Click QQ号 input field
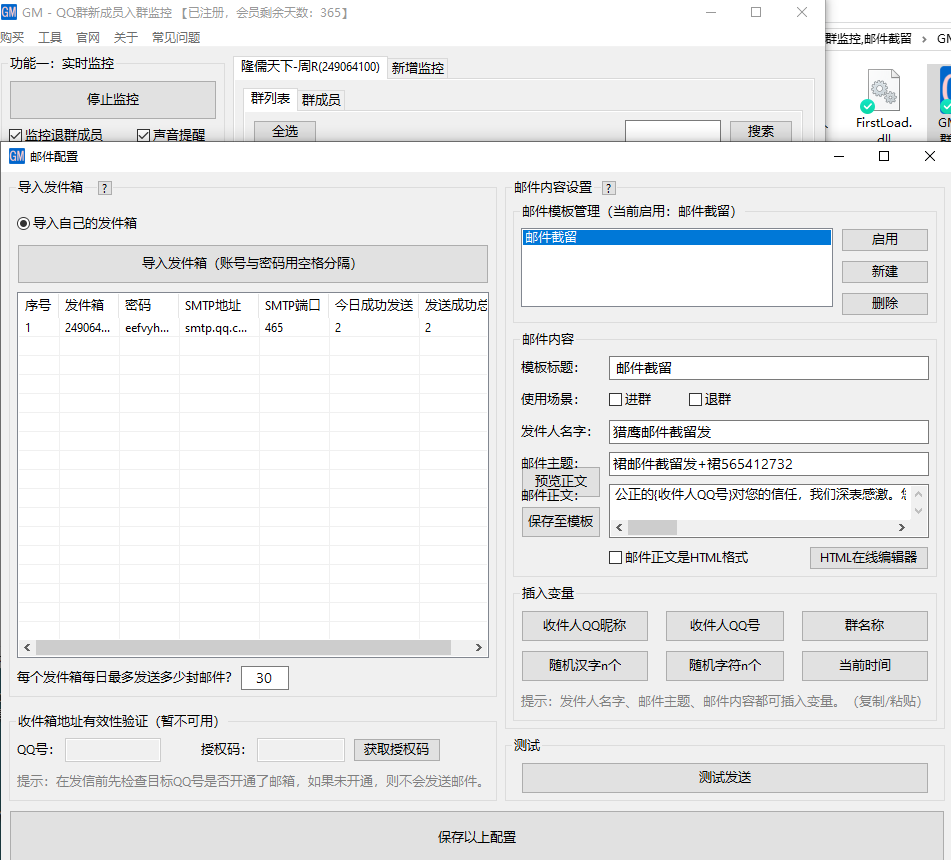This screenshot has width=951, height=860. pyautogui.click(x=113, y=750)
